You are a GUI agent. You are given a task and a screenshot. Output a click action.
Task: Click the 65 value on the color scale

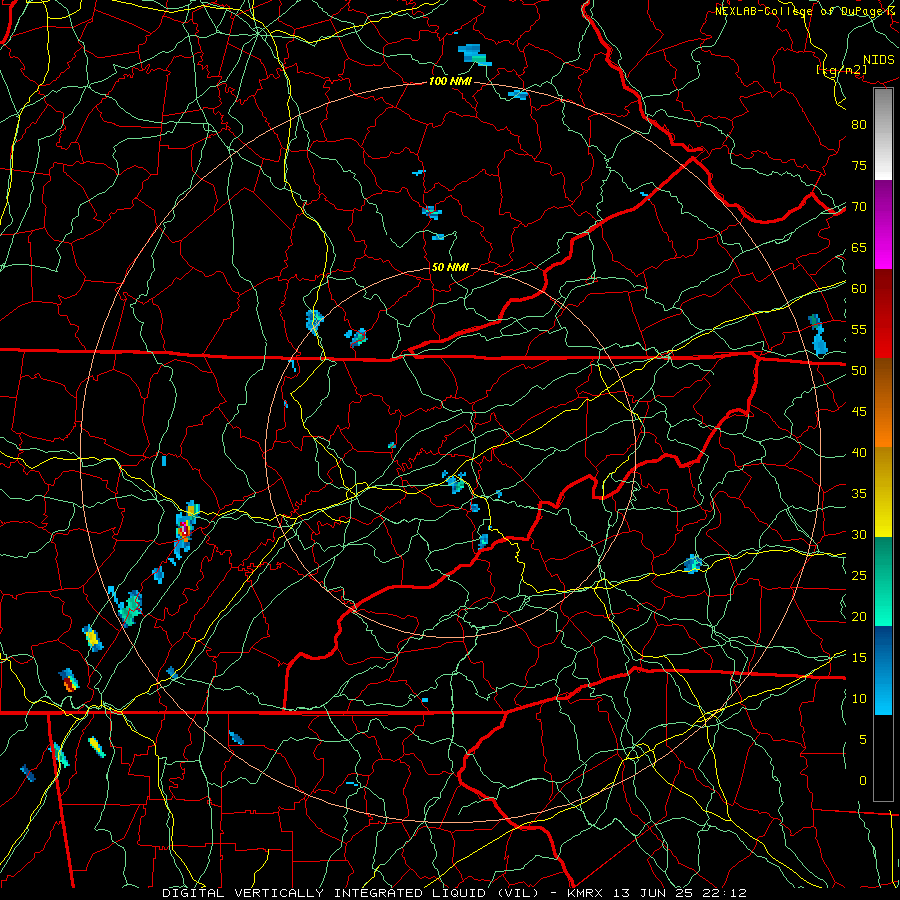(x=859, y=248)
